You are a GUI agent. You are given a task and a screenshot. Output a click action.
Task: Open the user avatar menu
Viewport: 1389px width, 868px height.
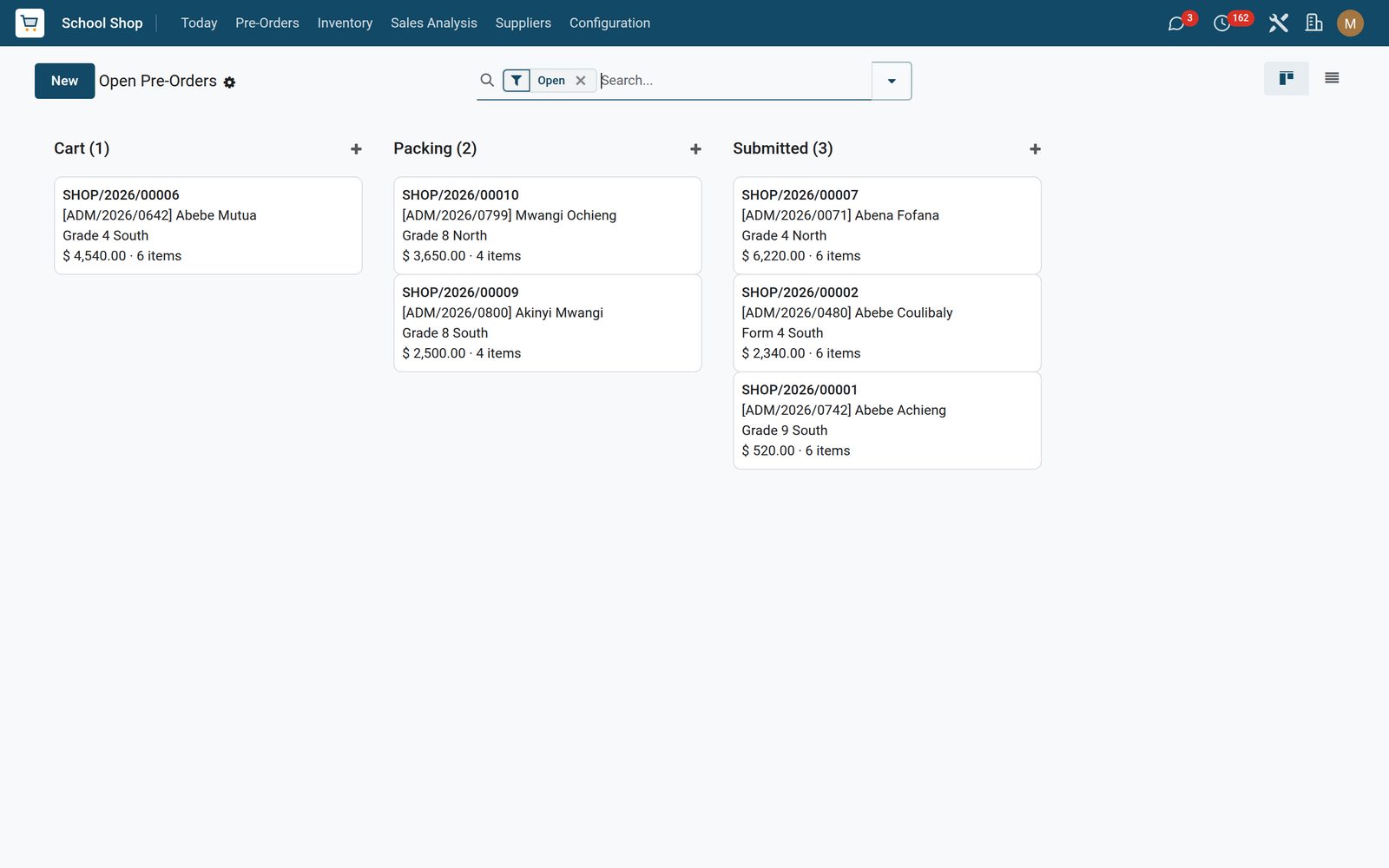[x=1350, y=23]
